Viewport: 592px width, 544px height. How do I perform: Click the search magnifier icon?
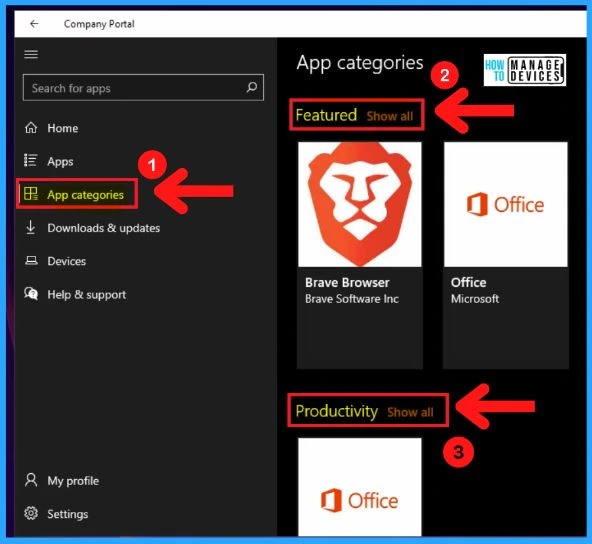click(251, 88)
